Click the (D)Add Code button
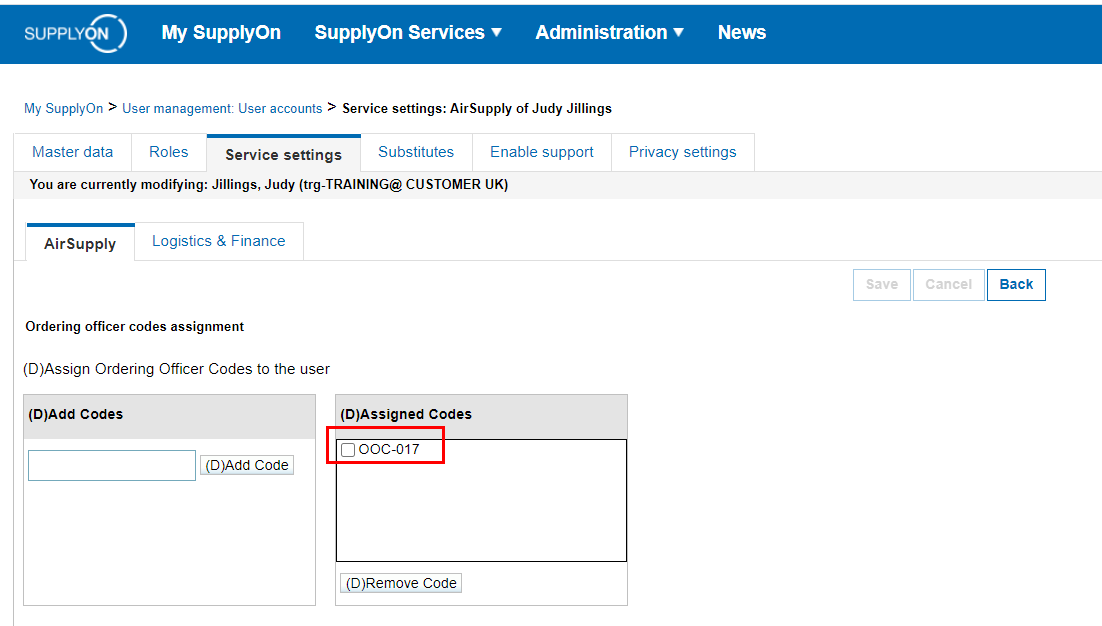The width and height of the screenshot is (1102, 626). coord(247,465)
